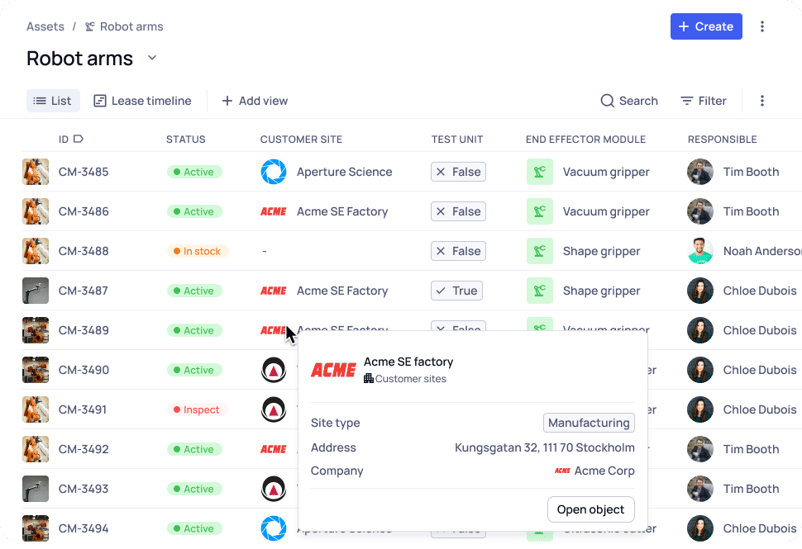Click Aperture Science site name in CM-3485

tap(344, 172)
